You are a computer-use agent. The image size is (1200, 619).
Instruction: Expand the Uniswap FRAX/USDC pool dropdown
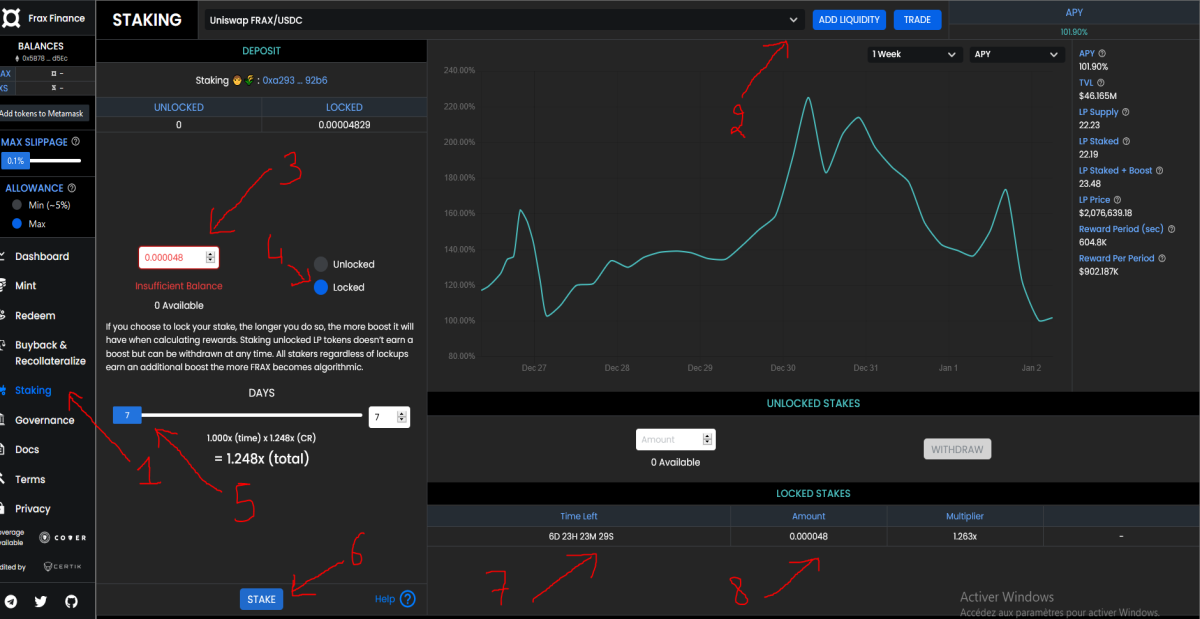tap(504, 19)
